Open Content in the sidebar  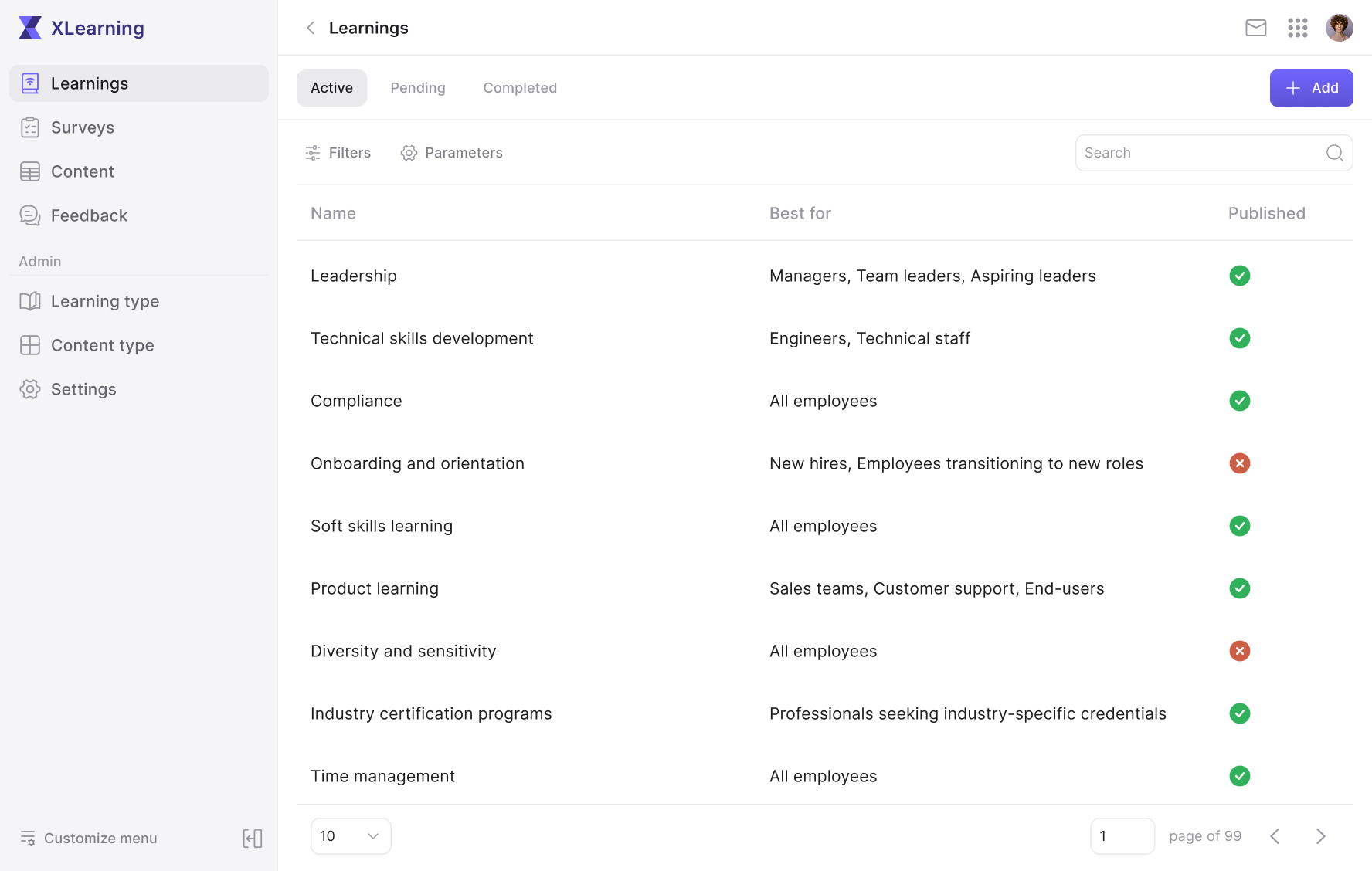[139, 171]
